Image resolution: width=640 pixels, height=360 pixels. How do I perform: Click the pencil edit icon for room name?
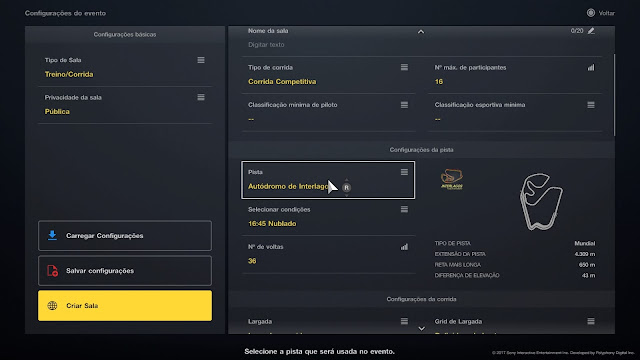click(591, 31)
